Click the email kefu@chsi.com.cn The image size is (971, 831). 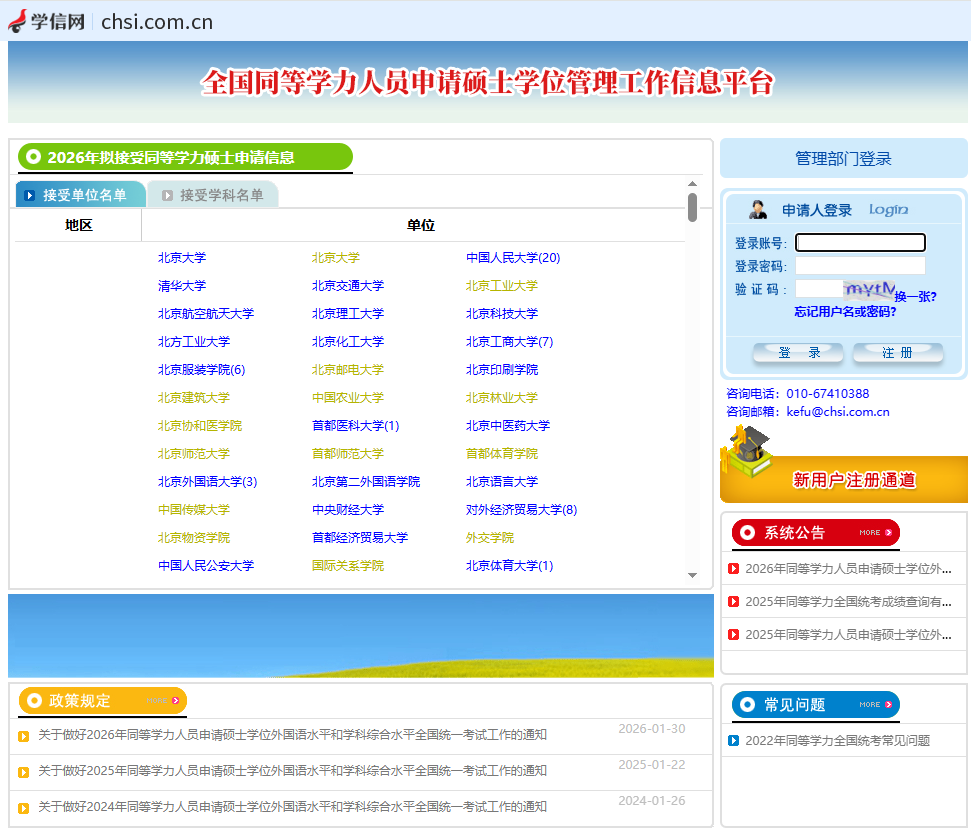pyautogui.click(x=838, y=411)
